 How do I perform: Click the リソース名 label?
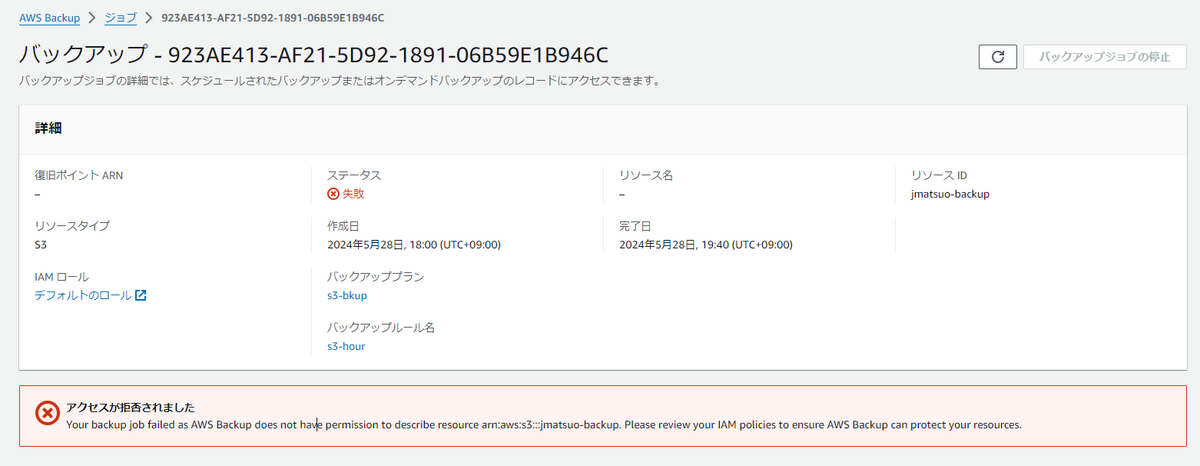646,175
